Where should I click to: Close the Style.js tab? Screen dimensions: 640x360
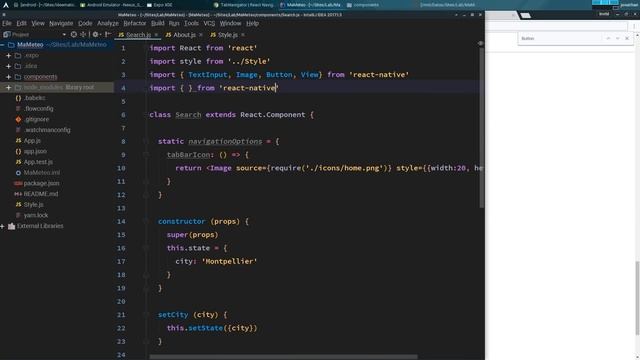click(243, 35)
